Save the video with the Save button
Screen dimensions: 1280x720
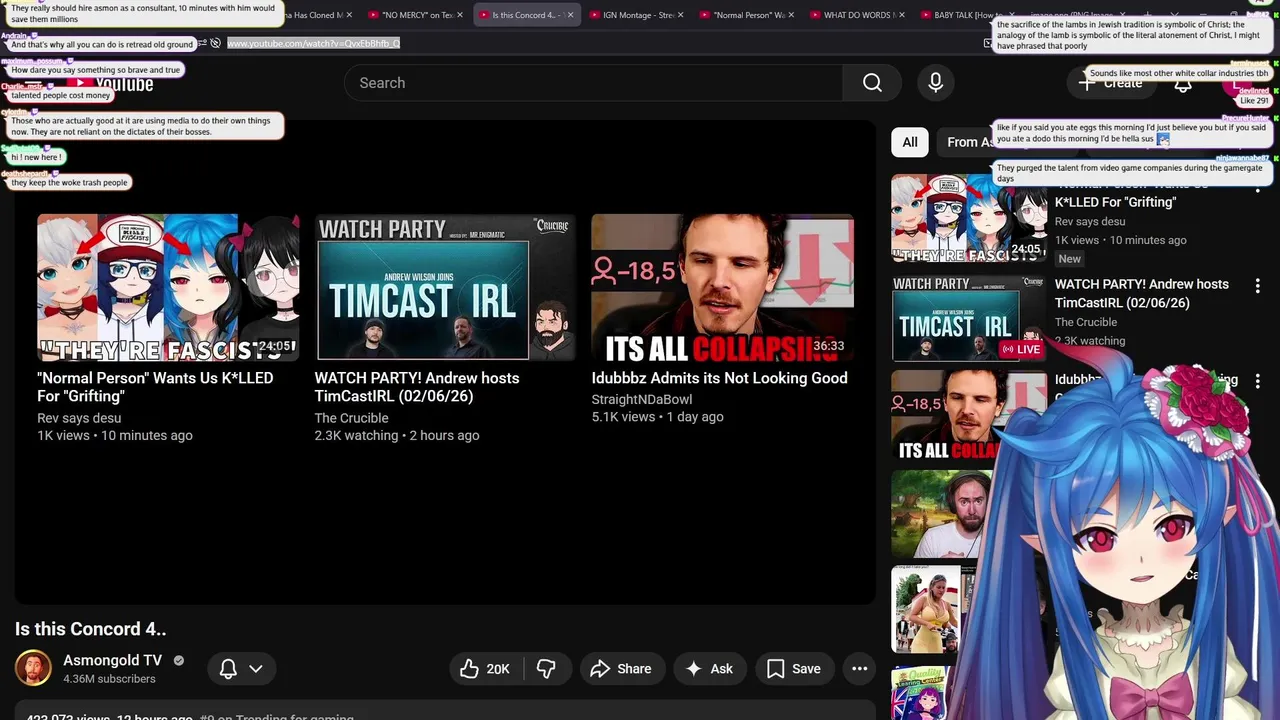(x=794, y=669)
